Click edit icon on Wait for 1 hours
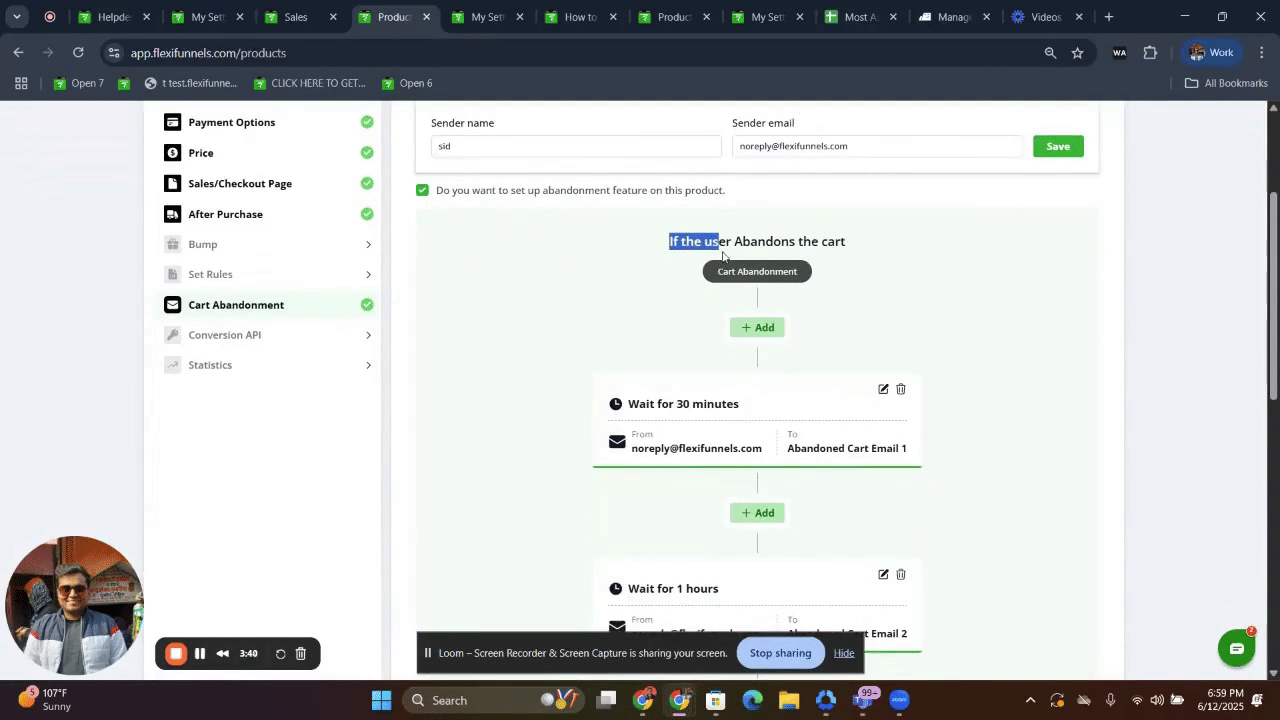The image size is (1280, 720). 883,574
